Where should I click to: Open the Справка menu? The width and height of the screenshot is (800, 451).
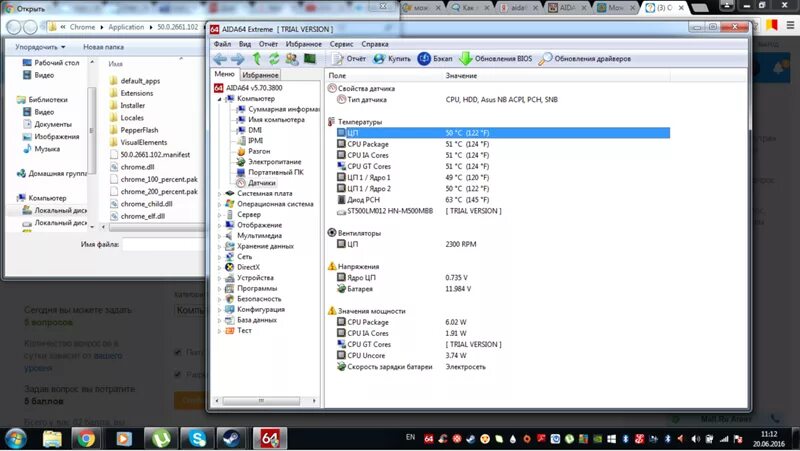tap(375, 44)
